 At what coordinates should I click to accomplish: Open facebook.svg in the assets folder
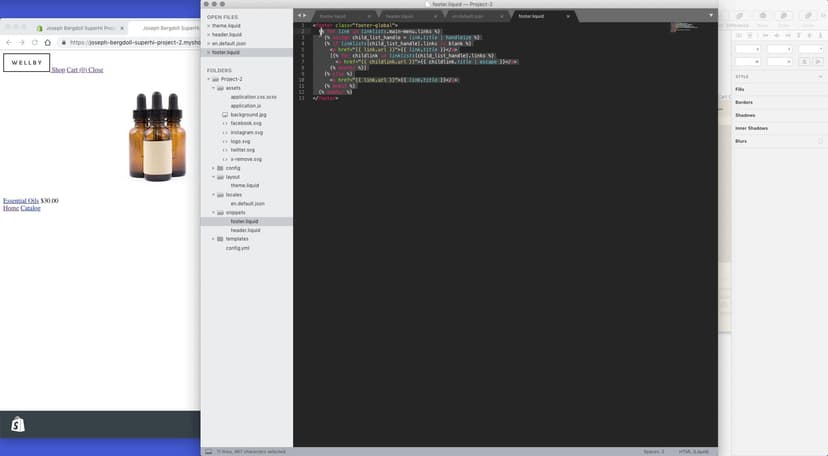tap(246, 123)
